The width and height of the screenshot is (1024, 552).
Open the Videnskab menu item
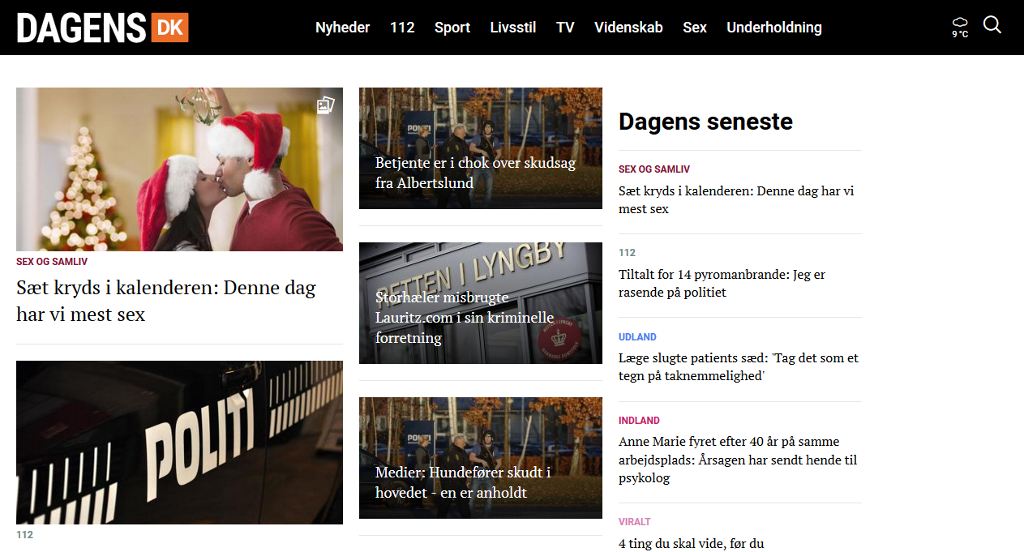tap(628, 27)
